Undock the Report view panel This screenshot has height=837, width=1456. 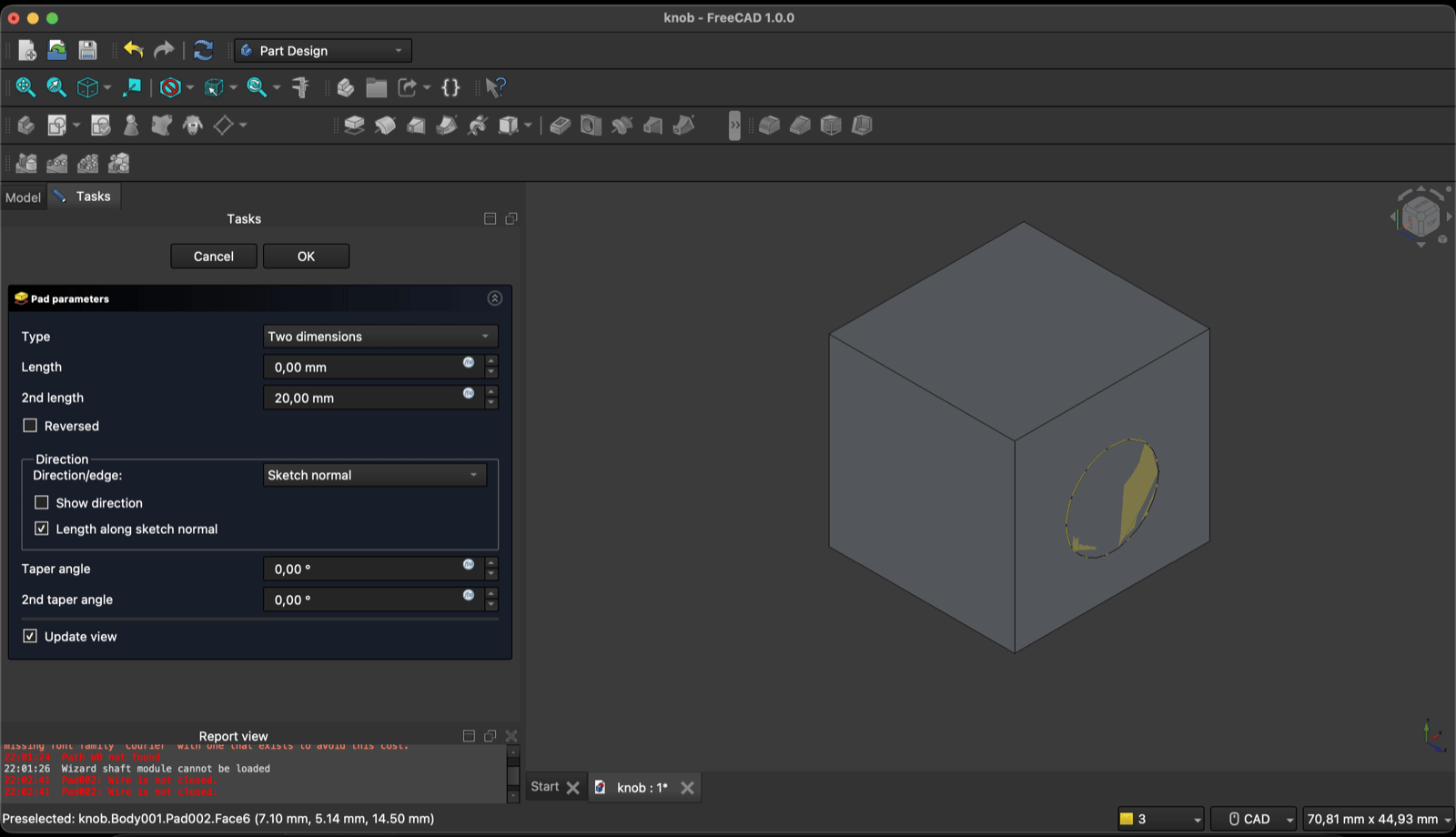[x=490, y=736]
